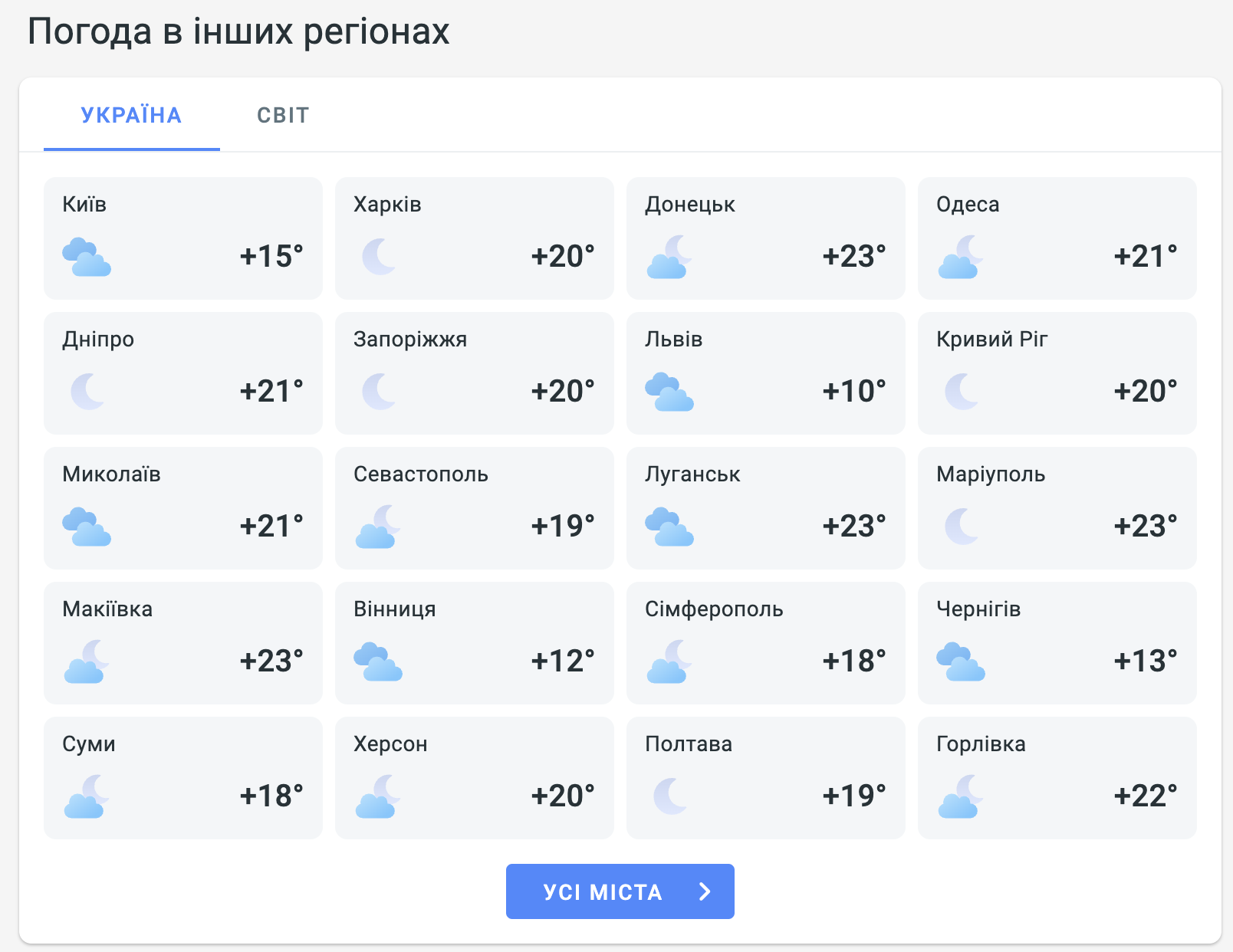Click the cloud icon in the Чернігів card
Image resolution: width=1233 pixels, height=952 pixels.
point(961,661)
